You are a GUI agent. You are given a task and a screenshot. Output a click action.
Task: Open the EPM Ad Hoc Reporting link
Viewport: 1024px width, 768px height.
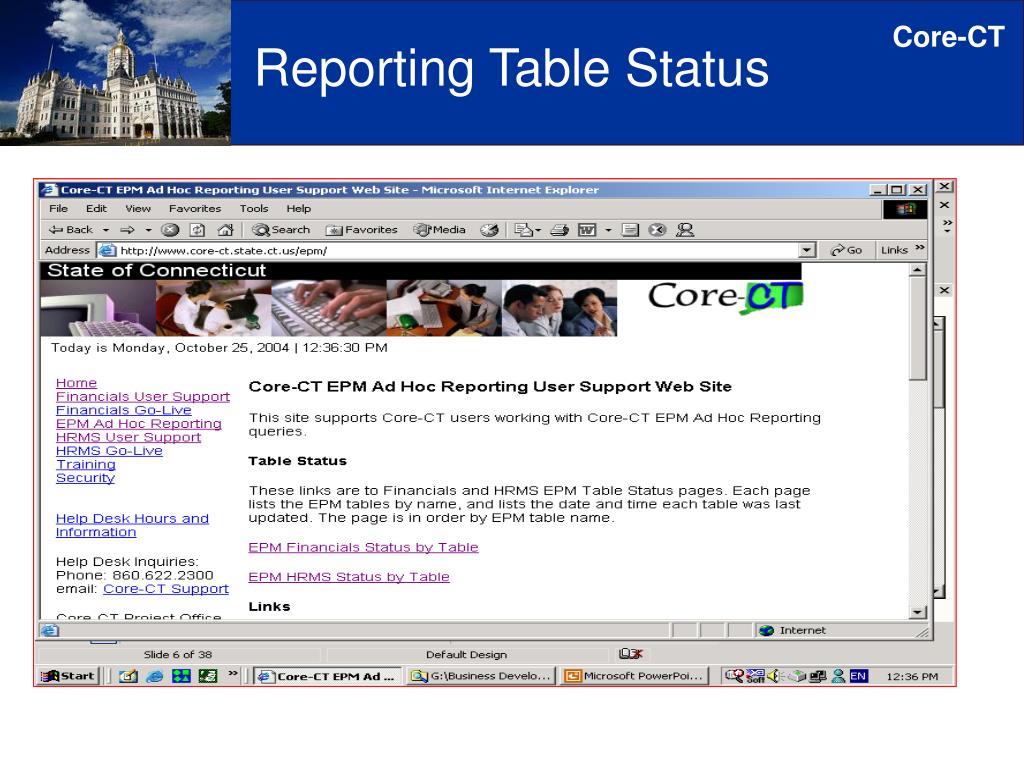pos(138,424)
